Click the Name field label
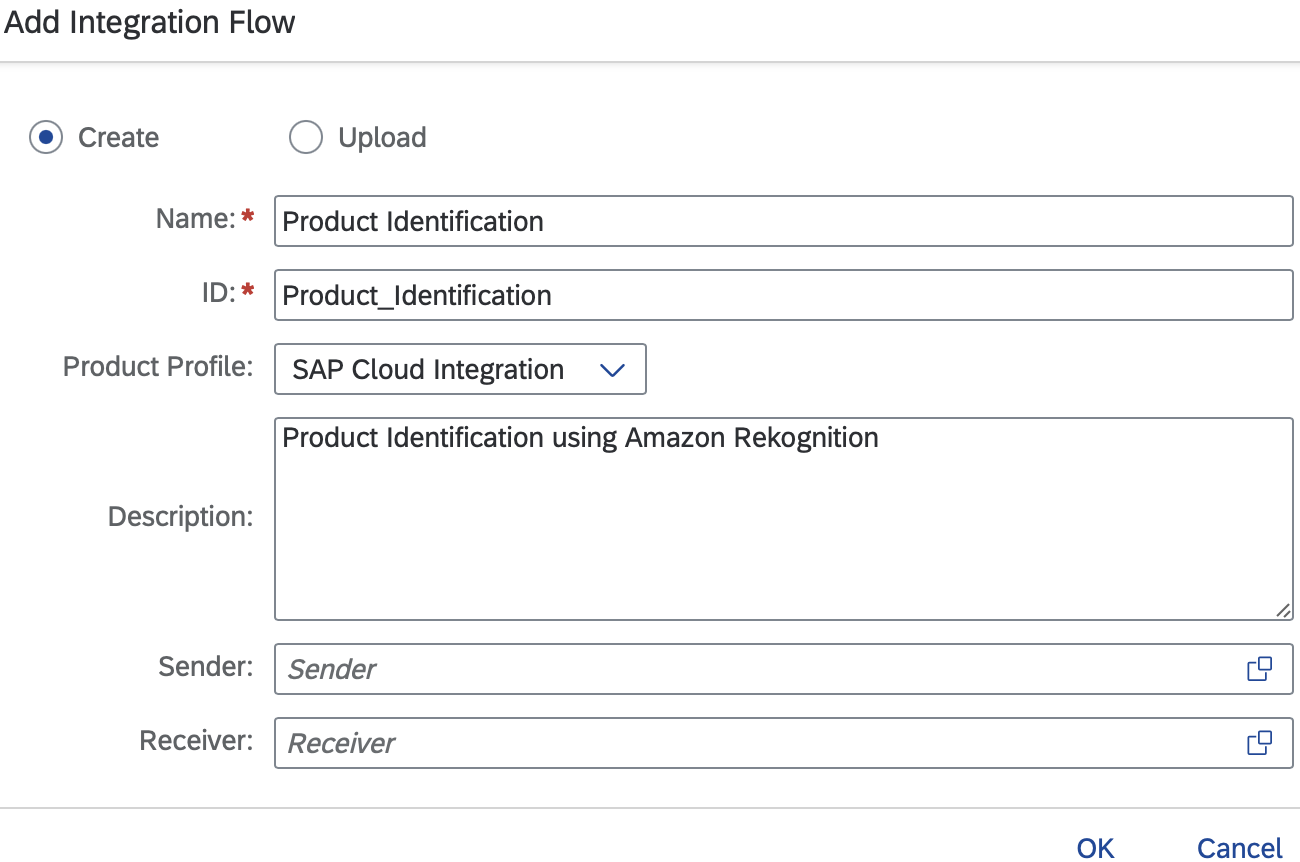The width and height of the screenshot is (1300, 862). 195,218
